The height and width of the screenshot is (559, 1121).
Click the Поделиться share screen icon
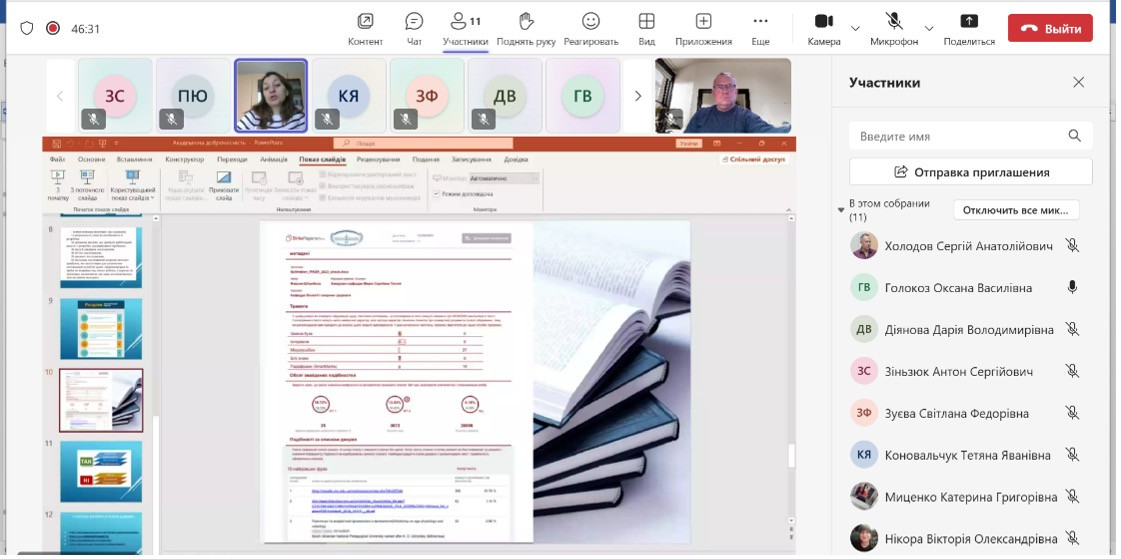(x=969, y=21)
